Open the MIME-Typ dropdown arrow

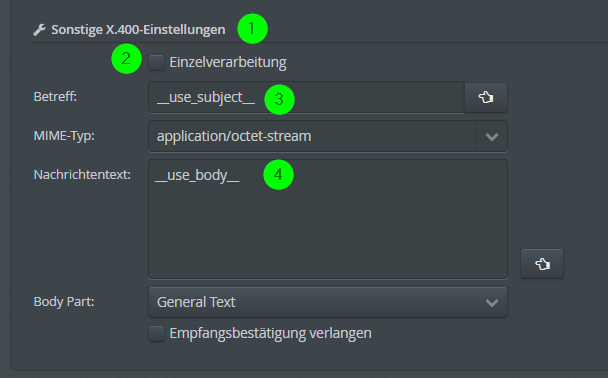point(492,136)
